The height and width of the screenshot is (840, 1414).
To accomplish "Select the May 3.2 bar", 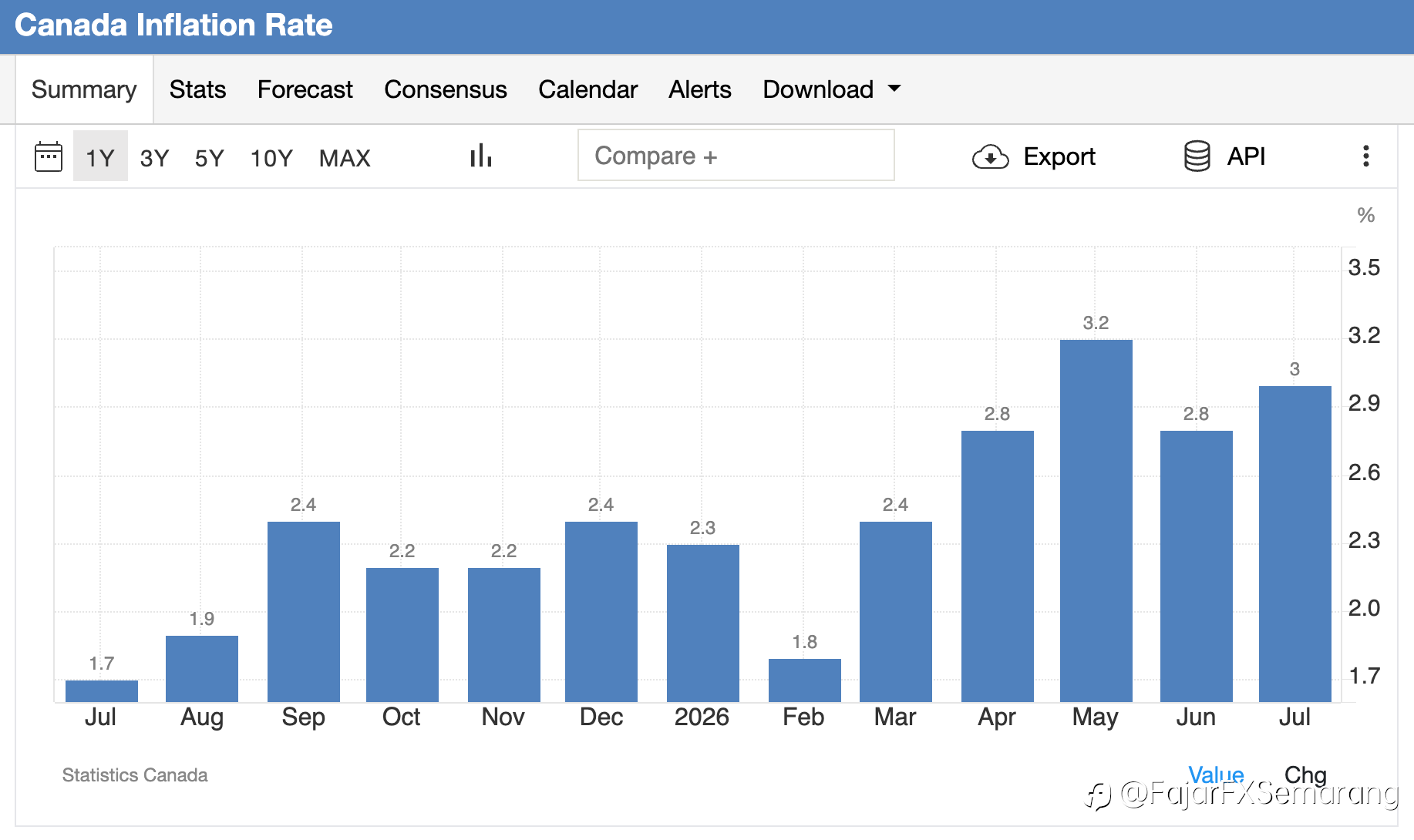I will click(1096, 520).
